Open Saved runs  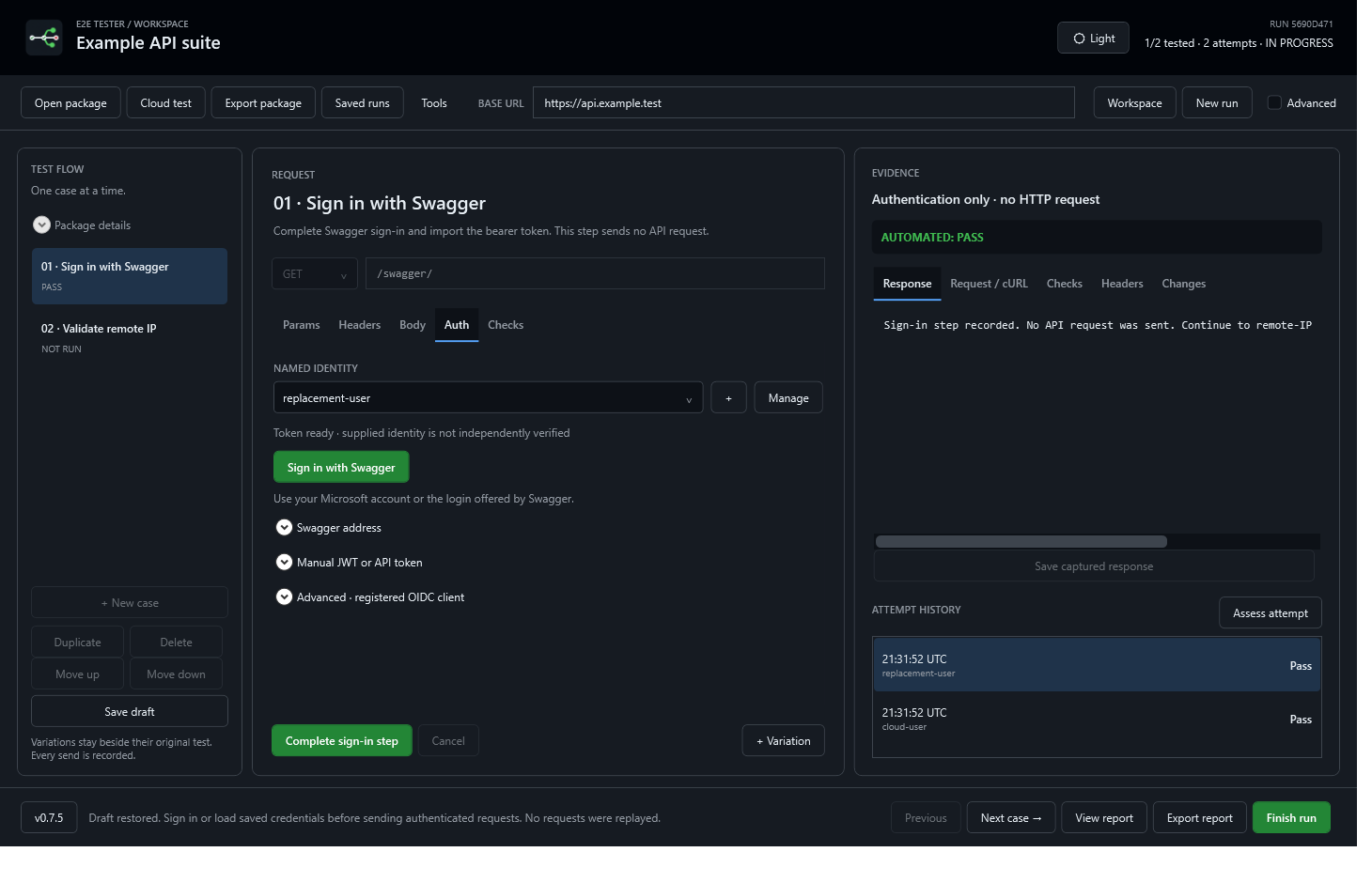pos(362,103)
